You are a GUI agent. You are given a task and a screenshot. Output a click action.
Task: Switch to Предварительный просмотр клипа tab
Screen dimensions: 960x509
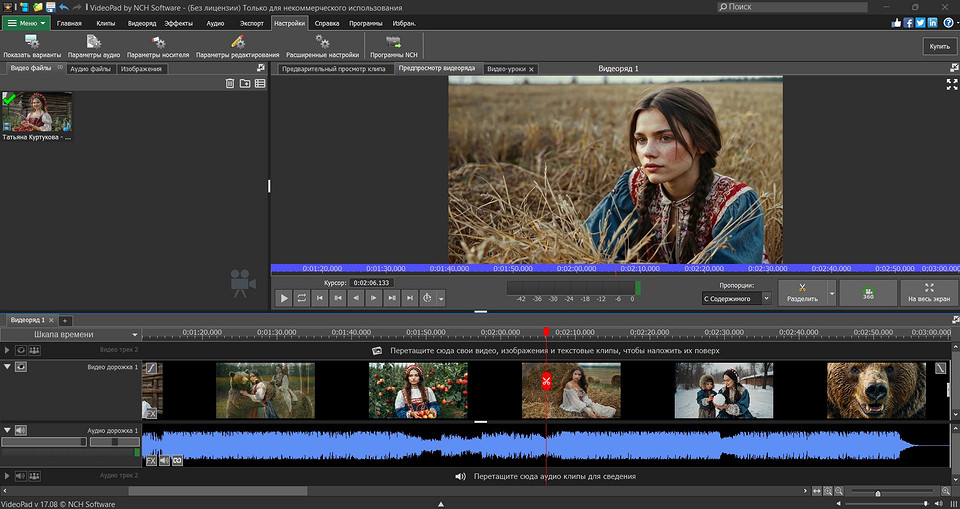point(334,69)
